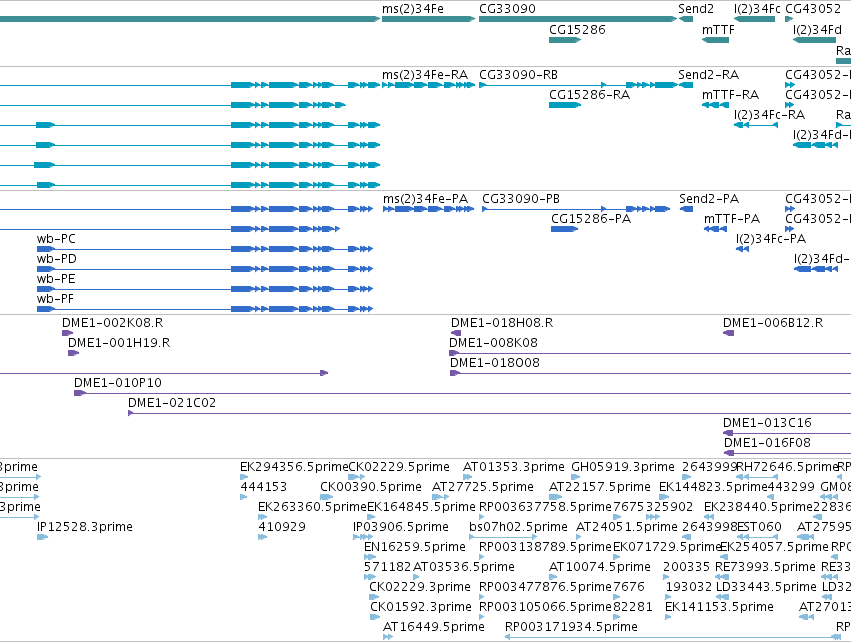This screenshot has width=851, height=642.
Task: Click the CG15286-RA transcript label
Action: (x=589, y=94)
